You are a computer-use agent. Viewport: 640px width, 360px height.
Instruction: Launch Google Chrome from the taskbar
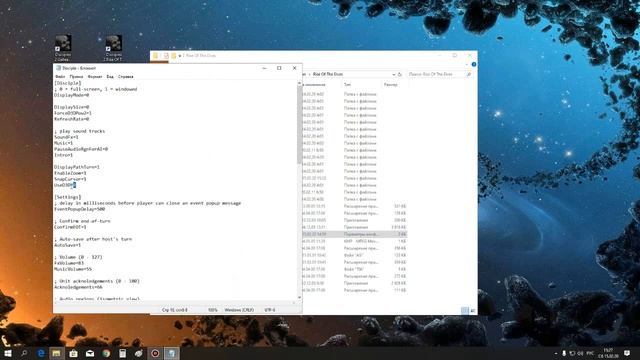coord(106,353)
